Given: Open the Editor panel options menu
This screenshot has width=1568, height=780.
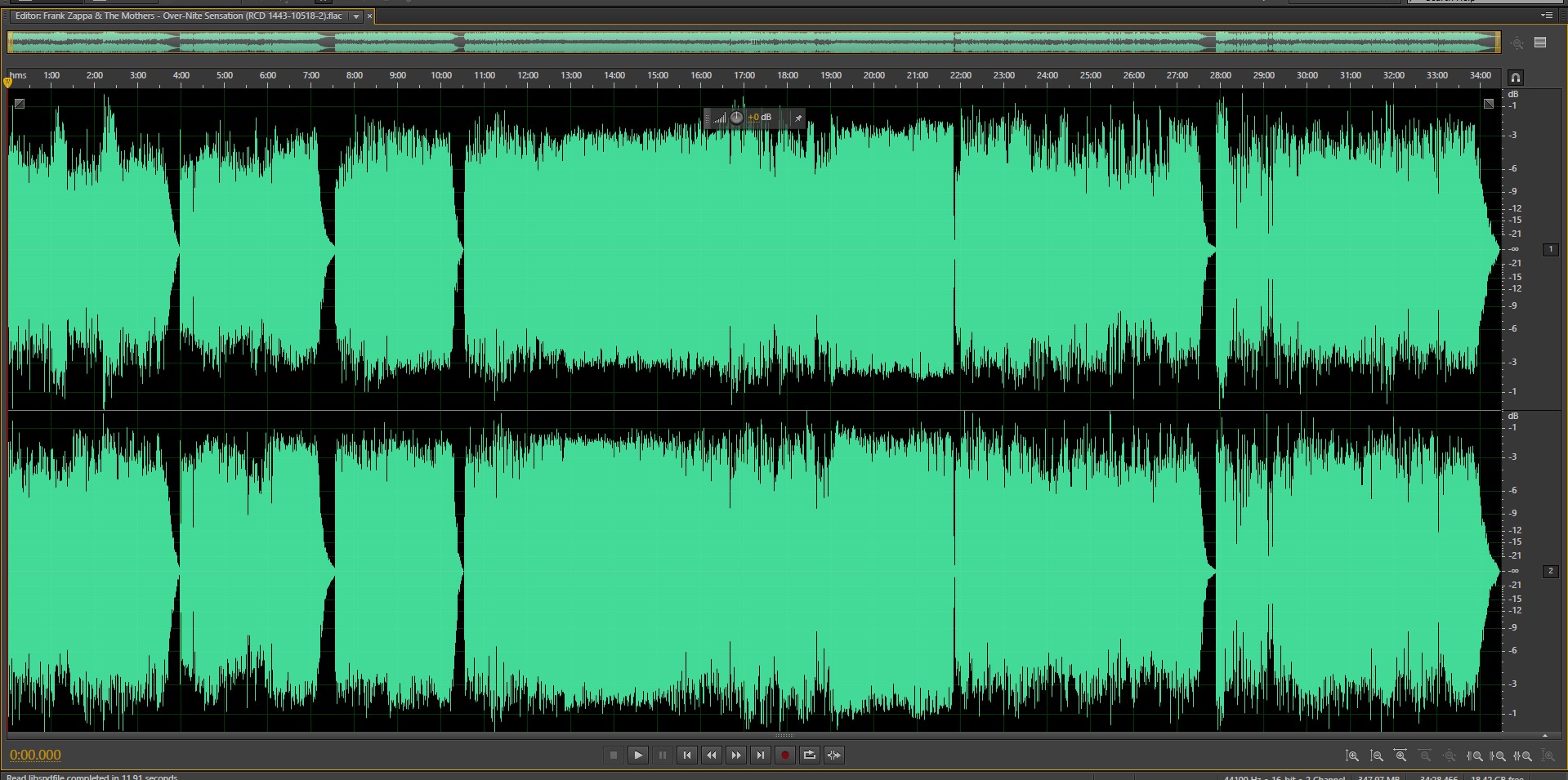Looking at the screenshot, I should [1546, 16].
